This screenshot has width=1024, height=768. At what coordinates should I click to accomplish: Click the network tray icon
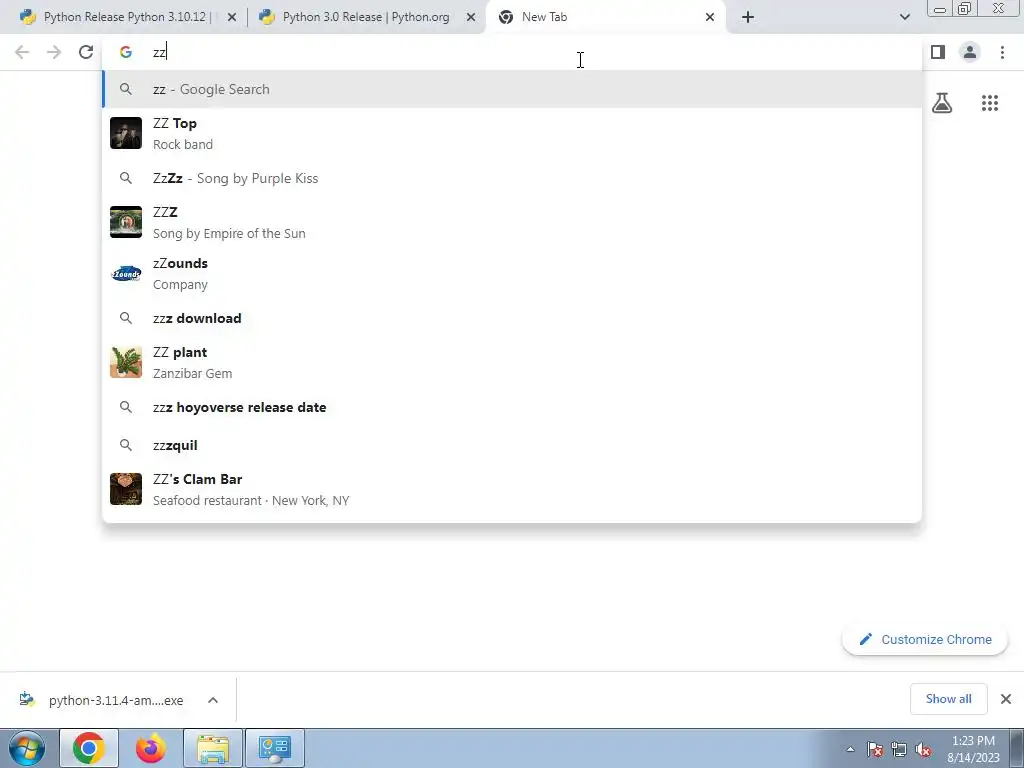point(899,749)
